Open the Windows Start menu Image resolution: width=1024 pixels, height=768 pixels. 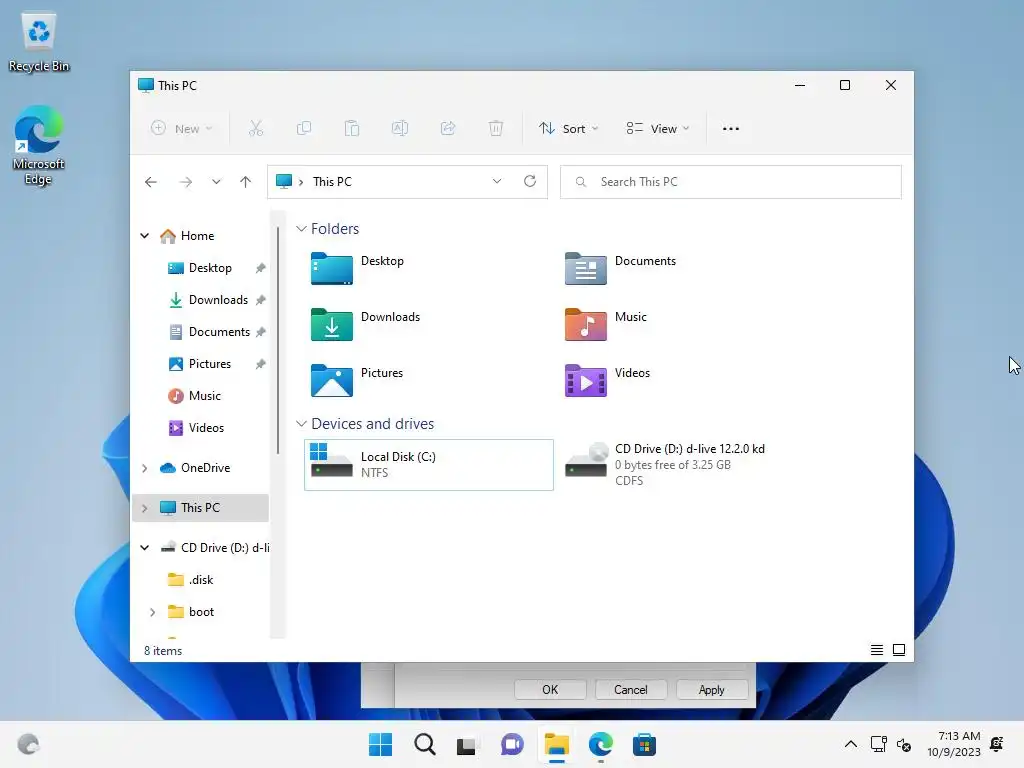(x=380, y=744)
